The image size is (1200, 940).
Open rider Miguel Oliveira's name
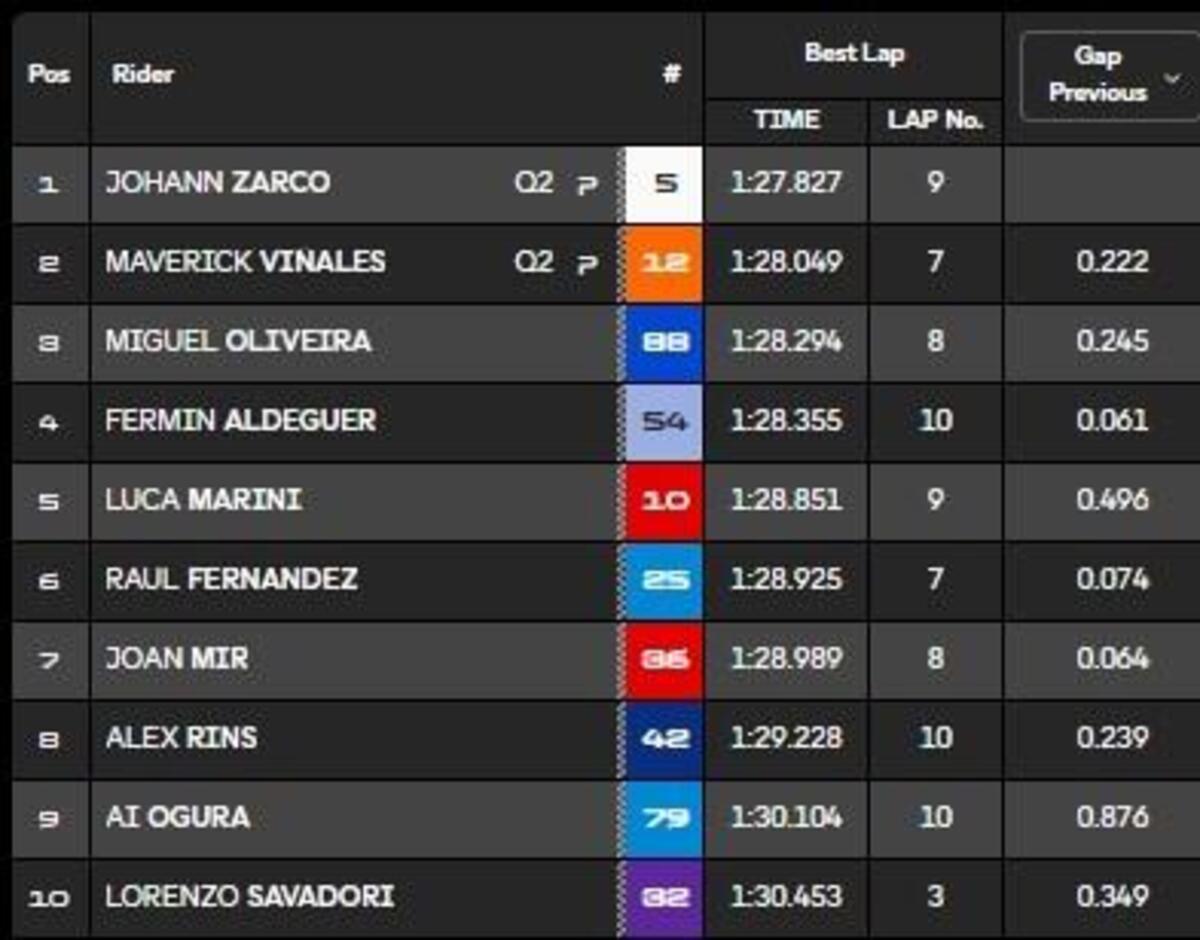click(238, 342)
